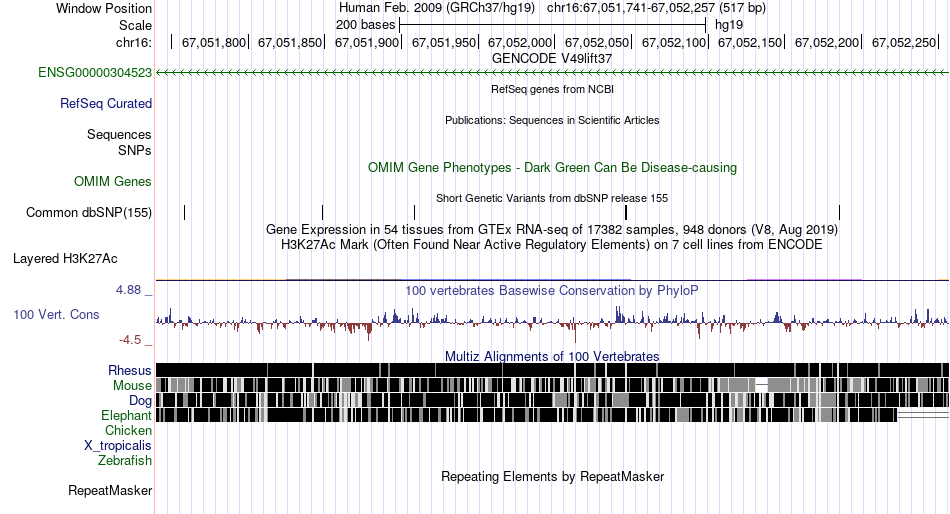The image size is (950, 514).
Task: Click the 67,052,250 ruler coordinate
Action: click(x=905, y=42)
